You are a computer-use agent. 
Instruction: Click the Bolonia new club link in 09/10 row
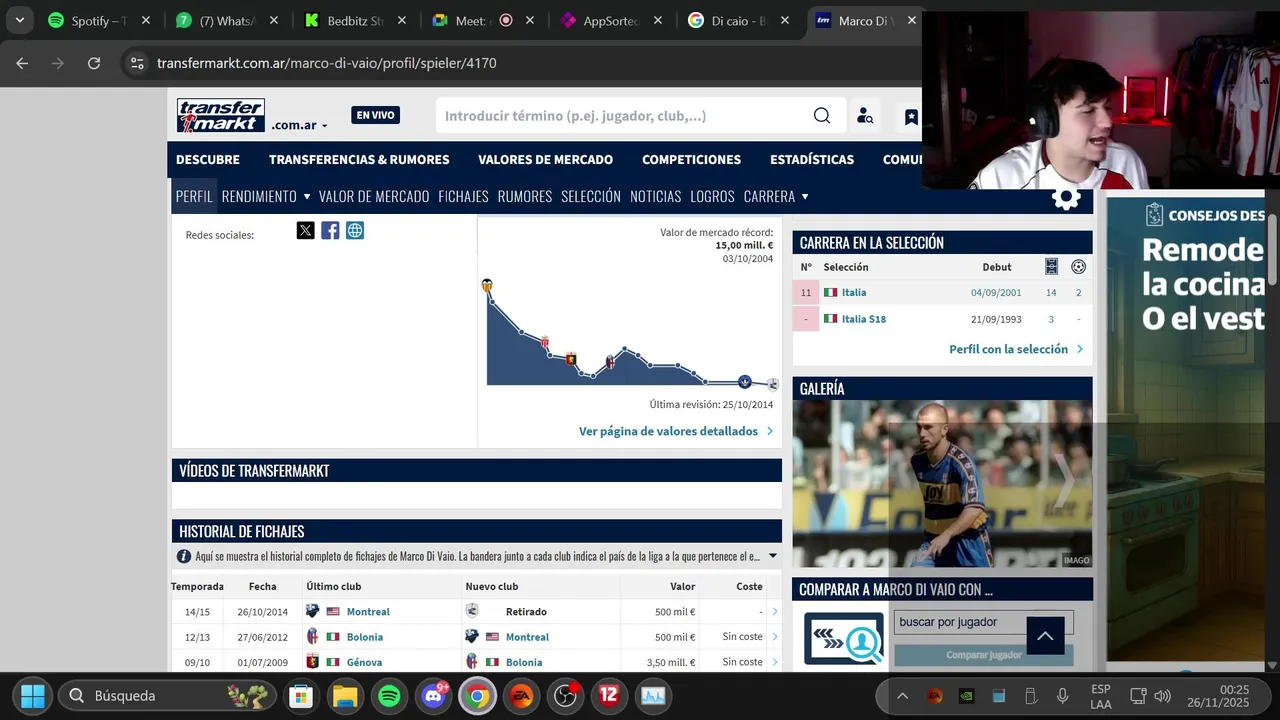tap(524, 662)
